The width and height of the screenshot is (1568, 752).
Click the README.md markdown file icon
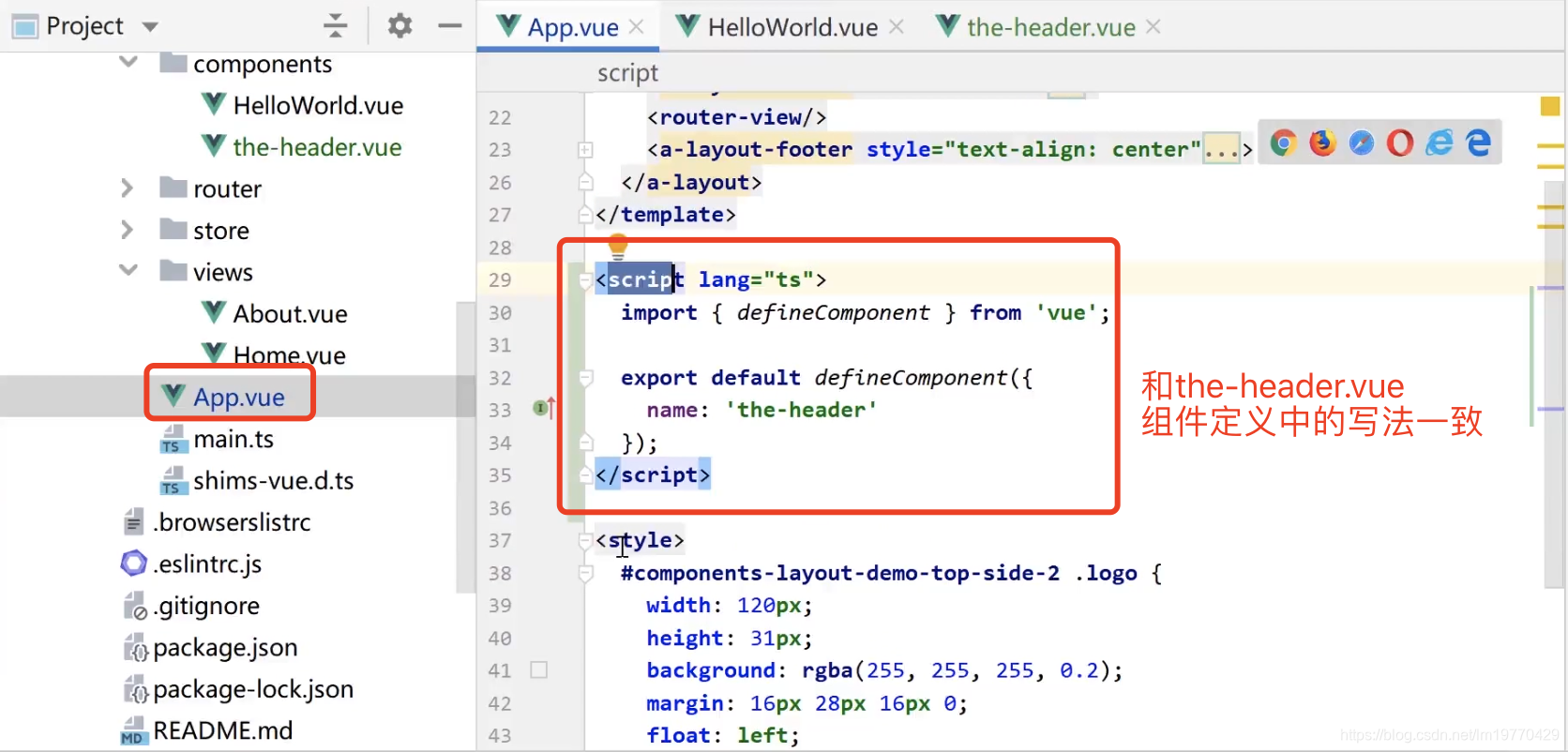pyautogui.click(x=133, y=730)
